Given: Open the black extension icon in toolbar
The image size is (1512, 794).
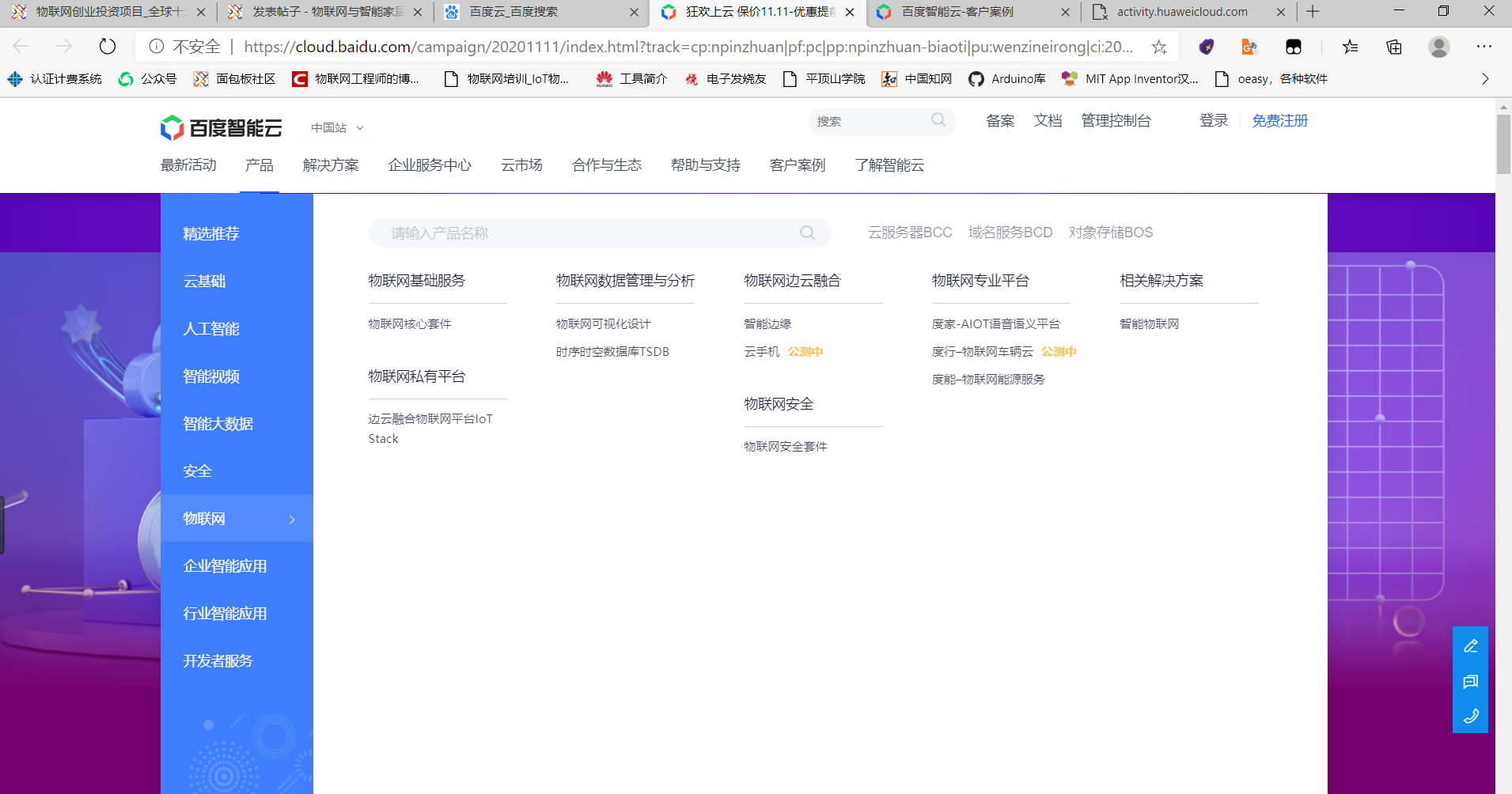Looking at the screenshot, I should click(x=1294, y=47).
